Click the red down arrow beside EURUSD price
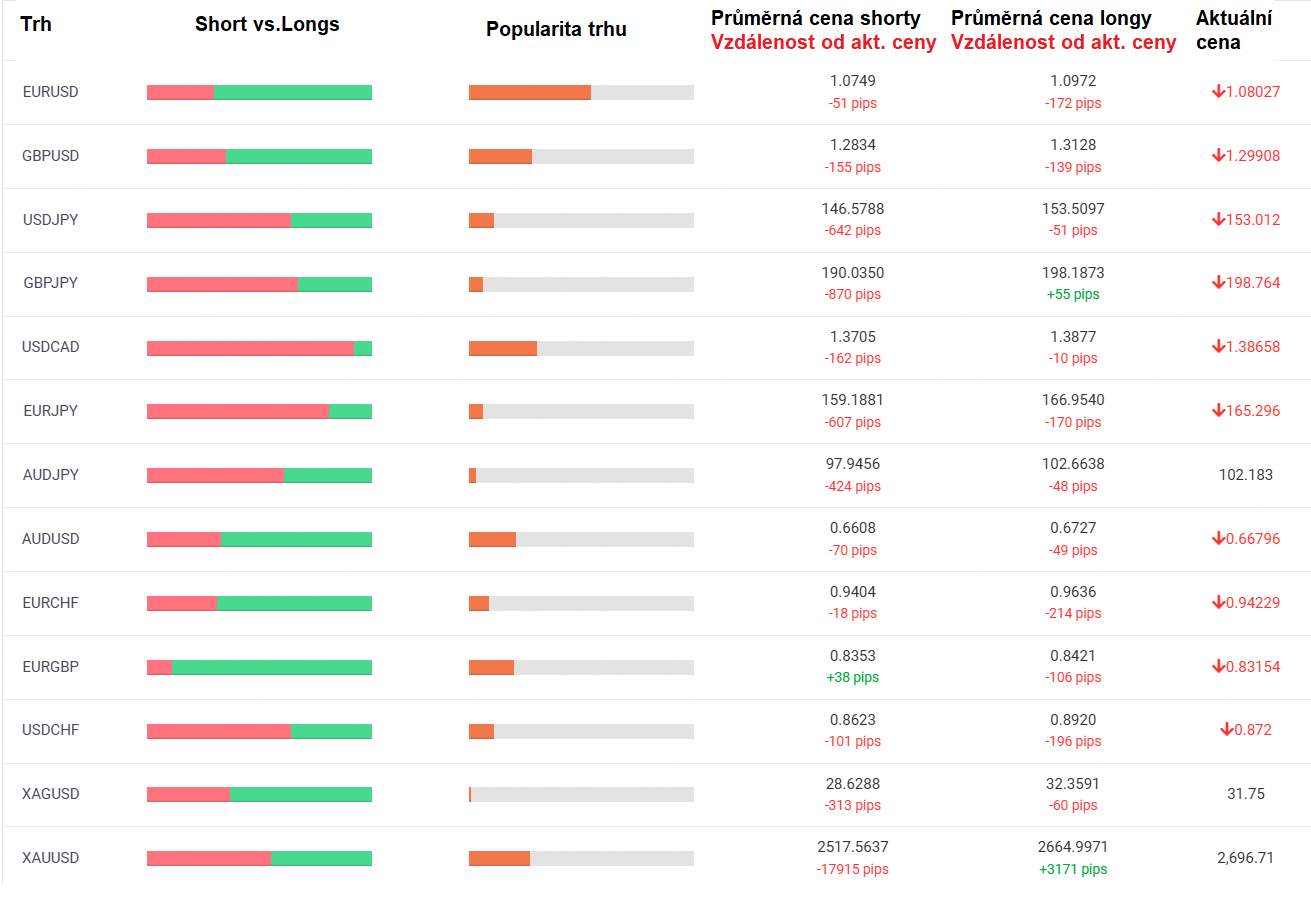Viewport: 1311px width, 903px height. [x=1218, y=92]
